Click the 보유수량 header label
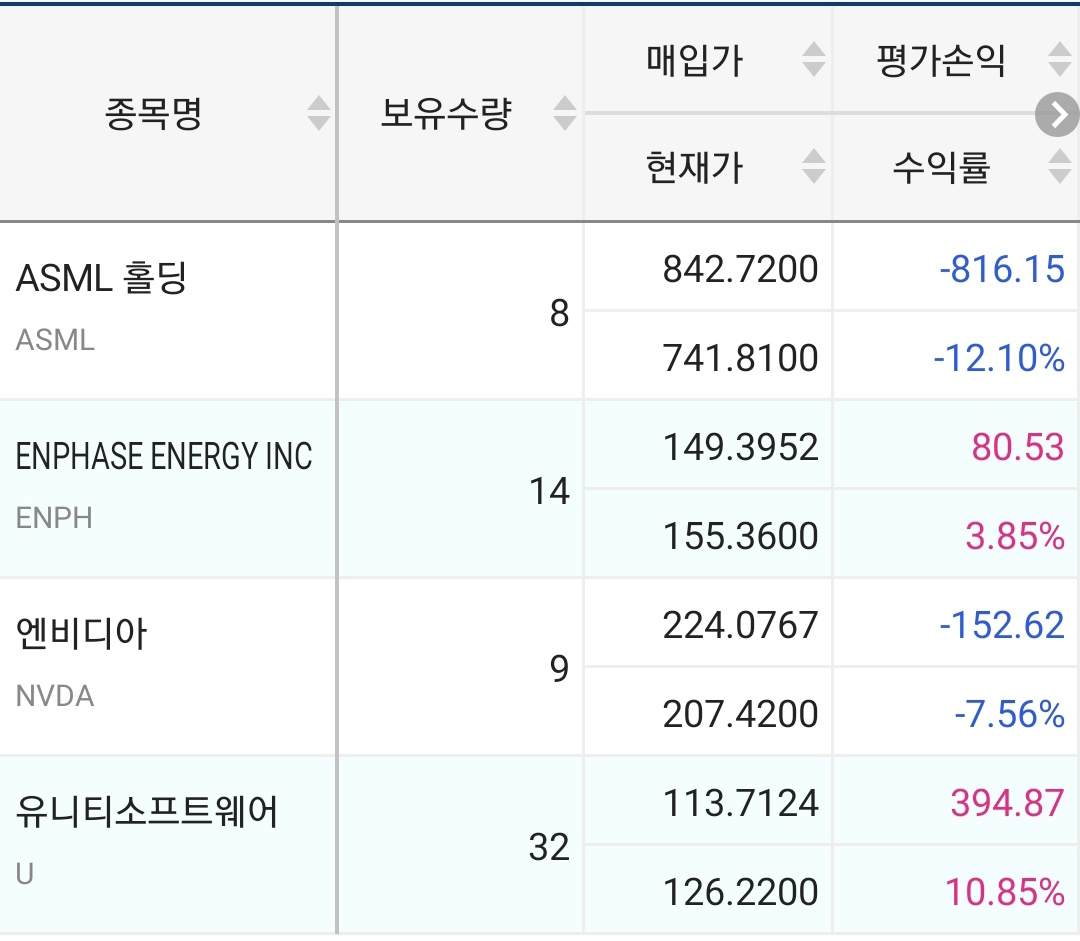Viewport: 1080px width, 941px height. pos(446,113)
